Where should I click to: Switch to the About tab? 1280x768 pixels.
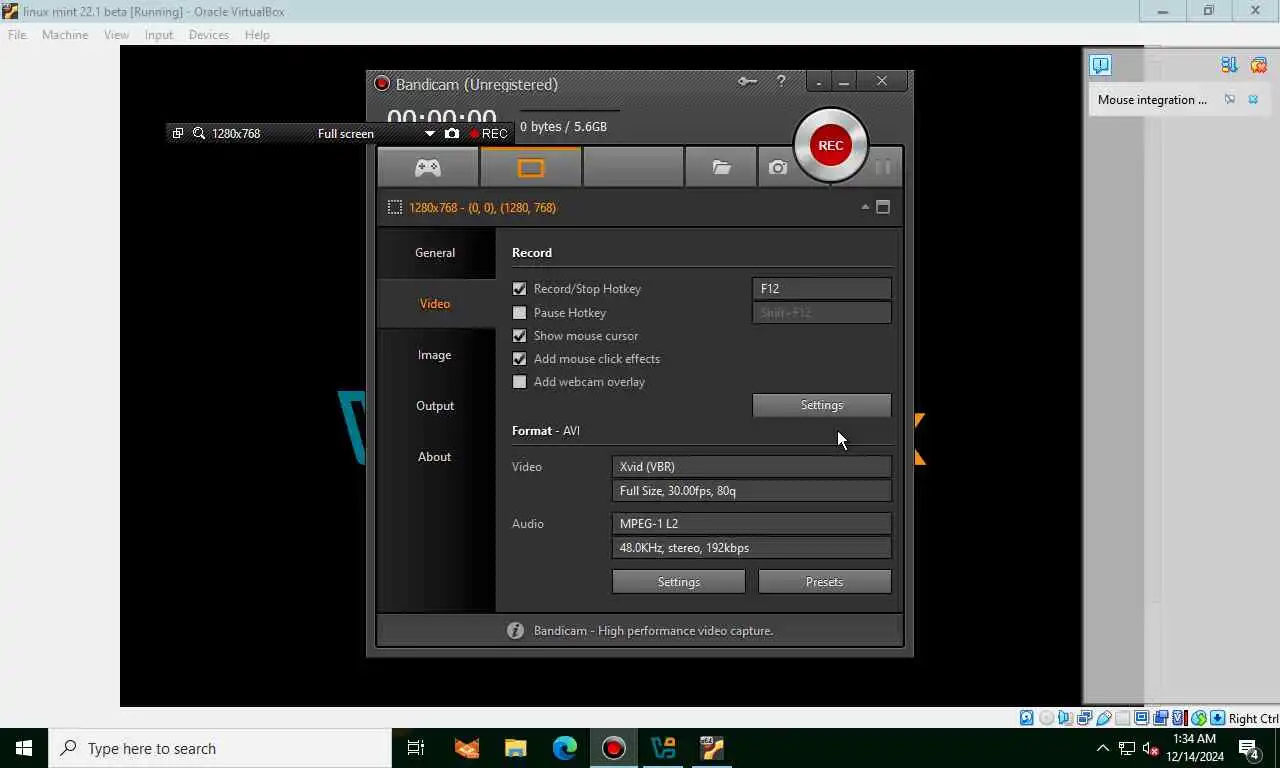(x=435, y=457)
